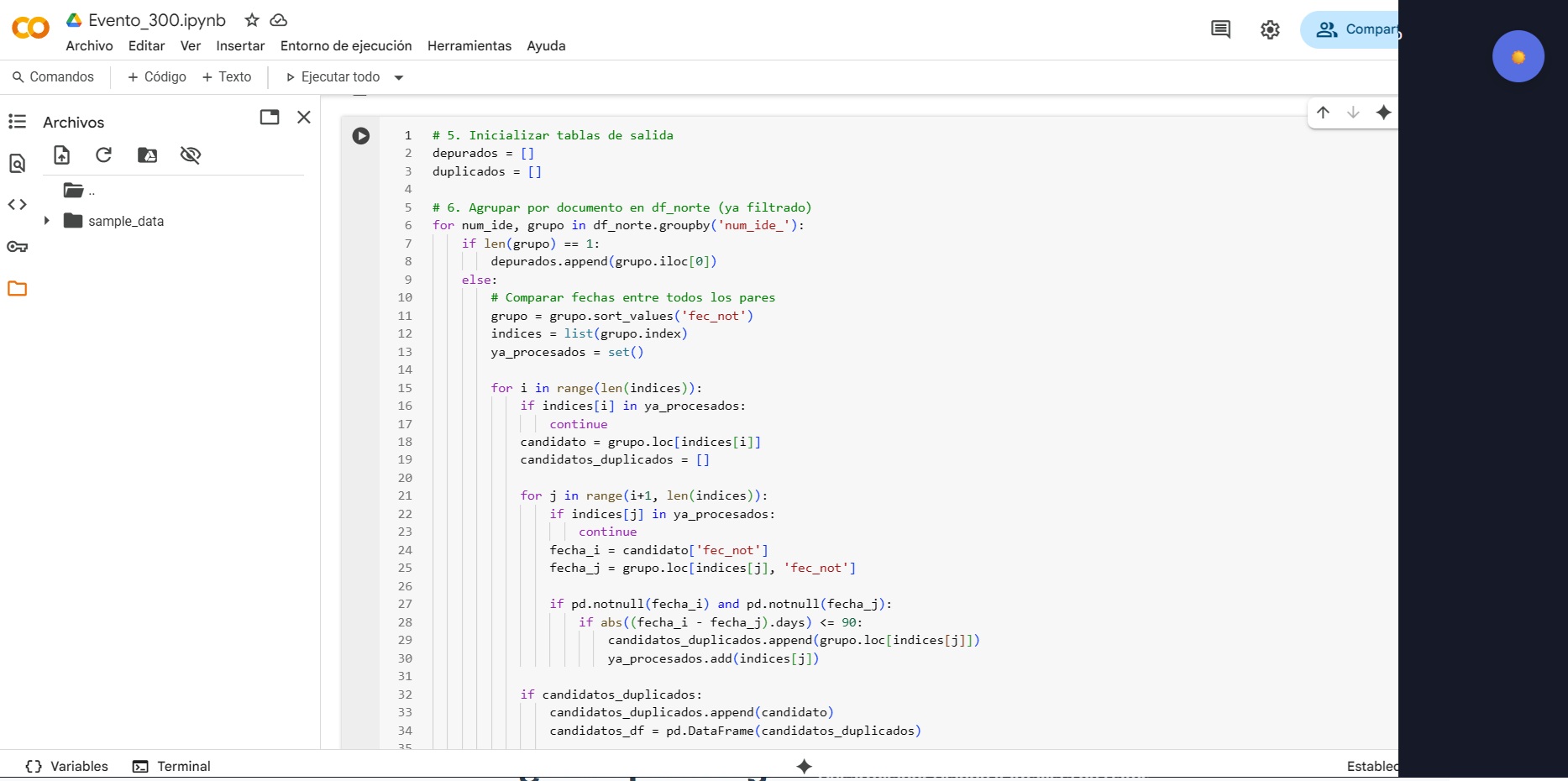Add a new Texto cell
Image resolution: width=1568 pixels, height=781 pixels.
(x=227, y=77)
